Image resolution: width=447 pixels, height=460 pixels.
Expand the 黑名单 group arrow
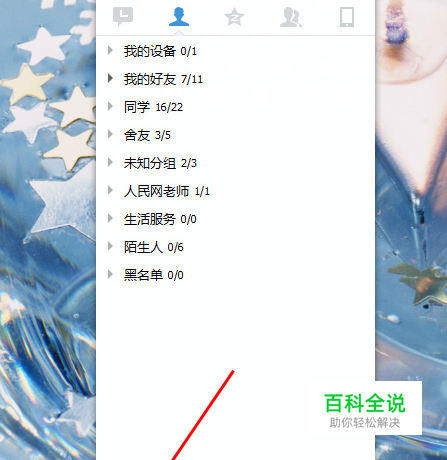(x=110, y=274)
